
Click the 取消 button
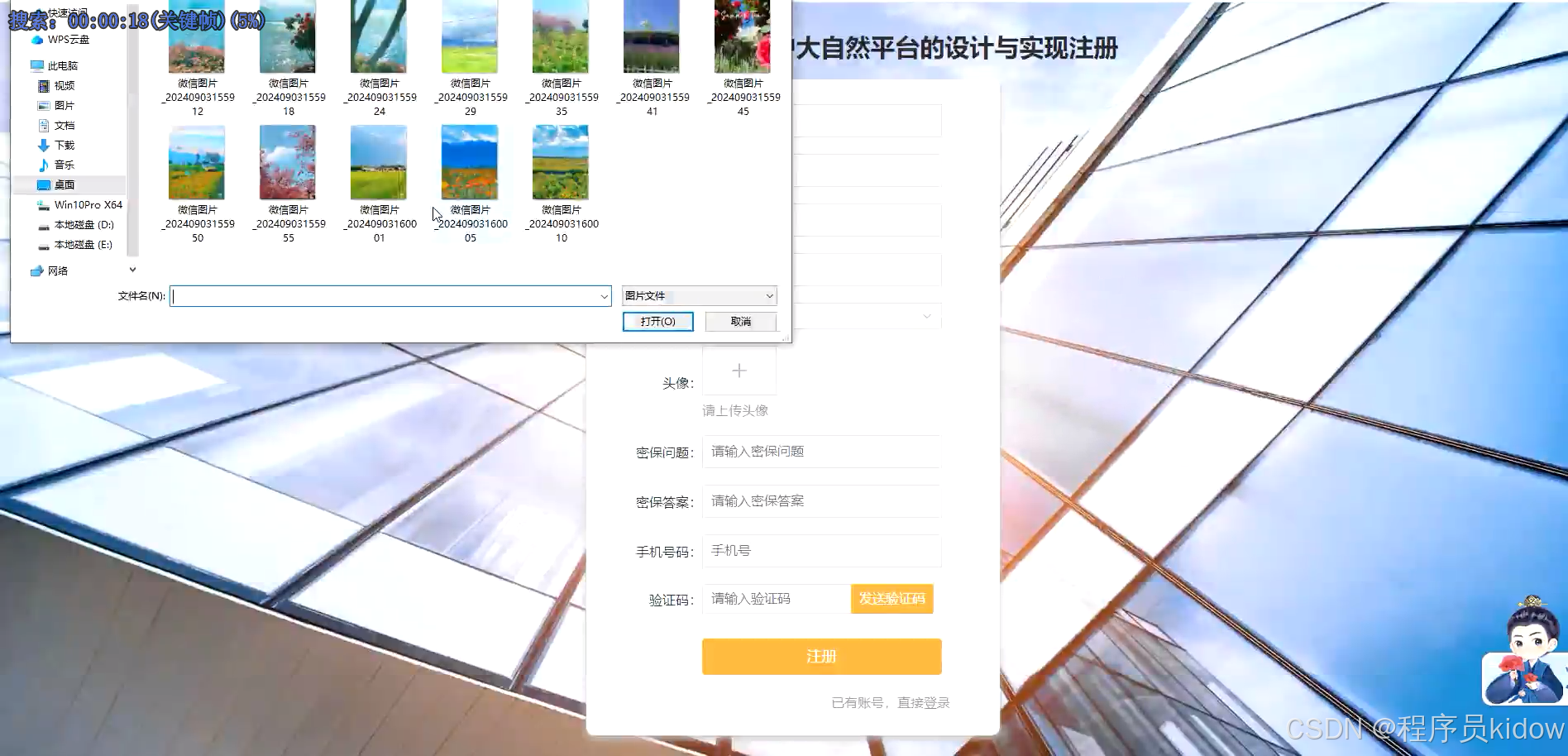coord(739,321)
